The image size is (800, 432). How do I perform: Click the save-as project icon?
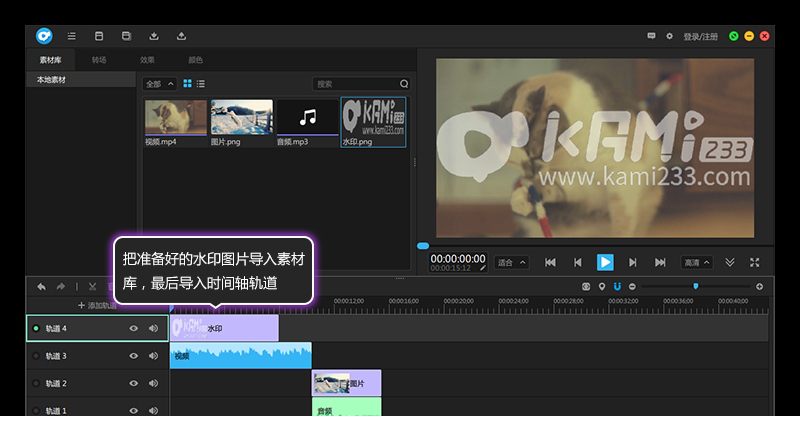[127, 36]
